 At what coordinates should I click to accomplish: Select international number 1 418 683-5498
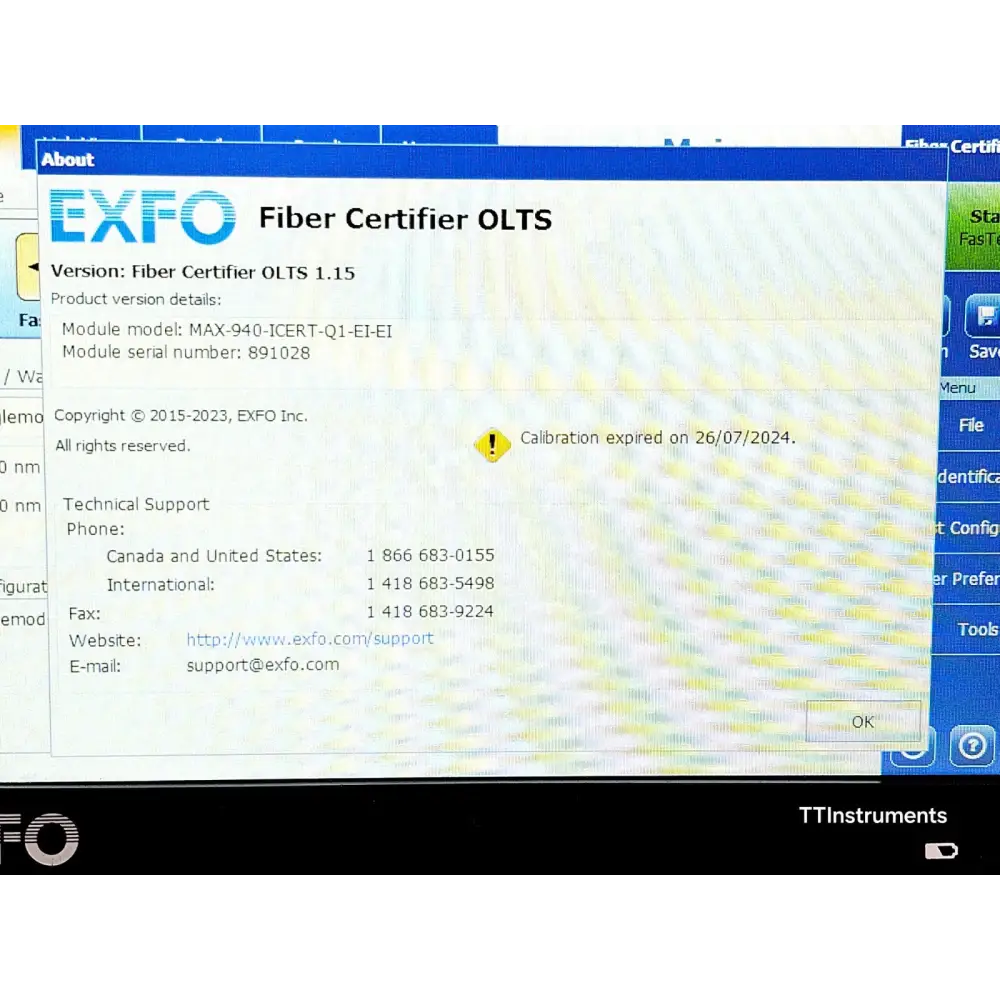[x=430, y=583]
